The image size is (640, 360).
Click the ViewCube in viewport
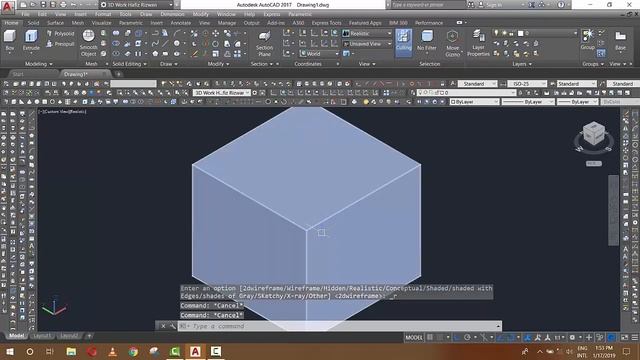pos(593,133)
